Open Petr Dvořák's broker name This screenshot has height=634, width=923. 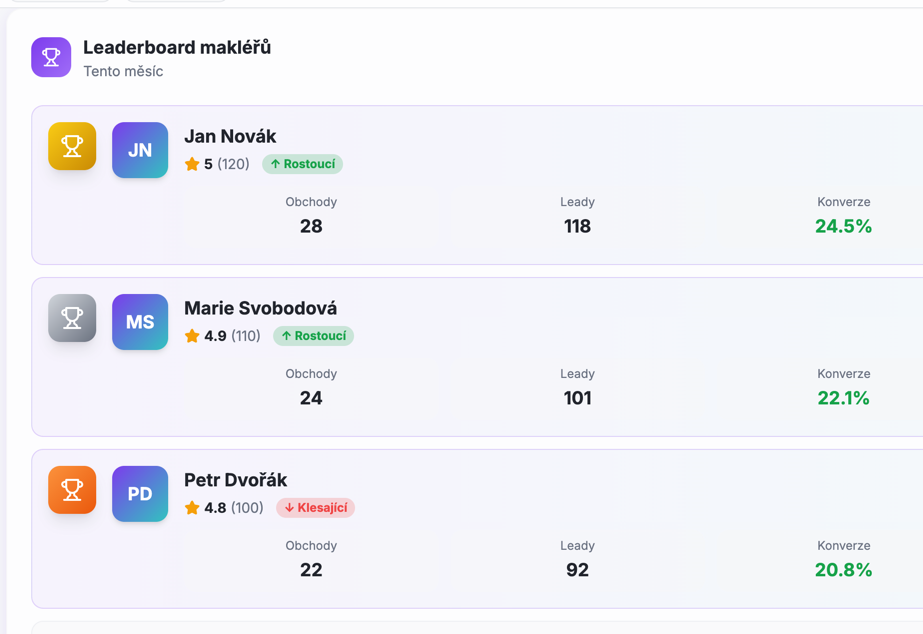pos(235,480)
